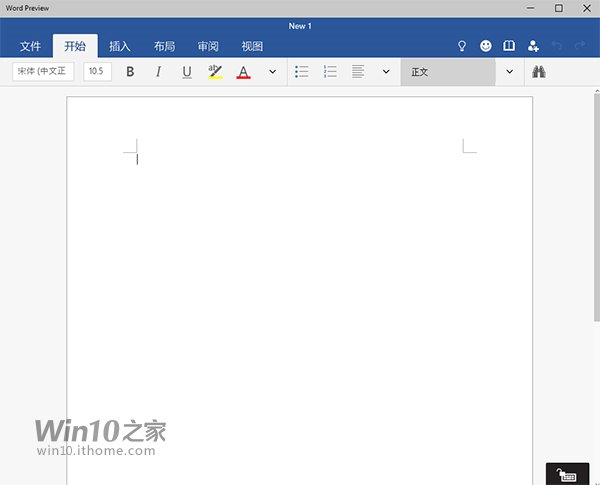Click the Undo arrow

(x=556, y=46)
